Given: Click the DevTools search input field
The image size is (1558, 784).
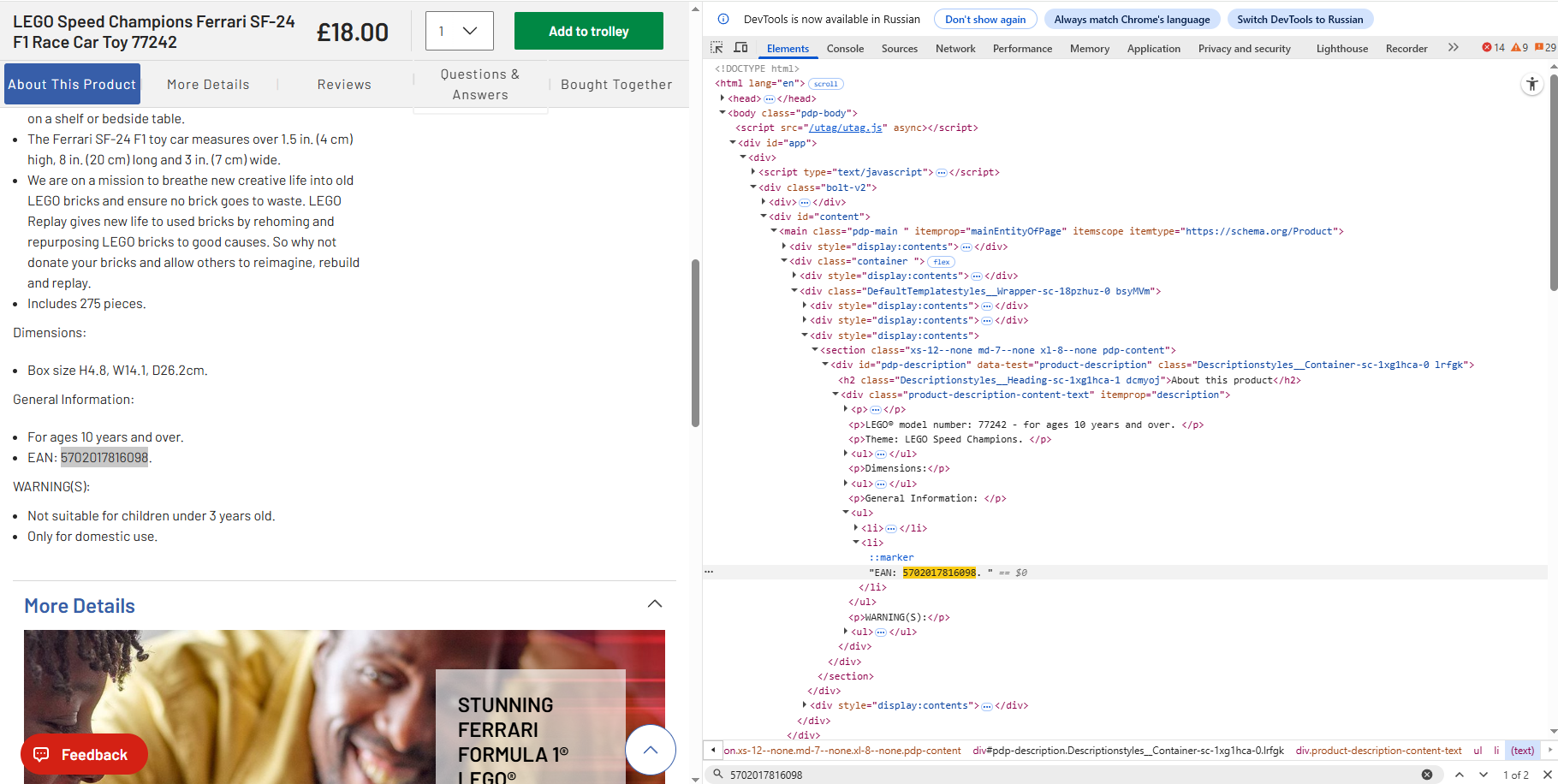Looking at the screenshot, I should [x=1070, y=775].
